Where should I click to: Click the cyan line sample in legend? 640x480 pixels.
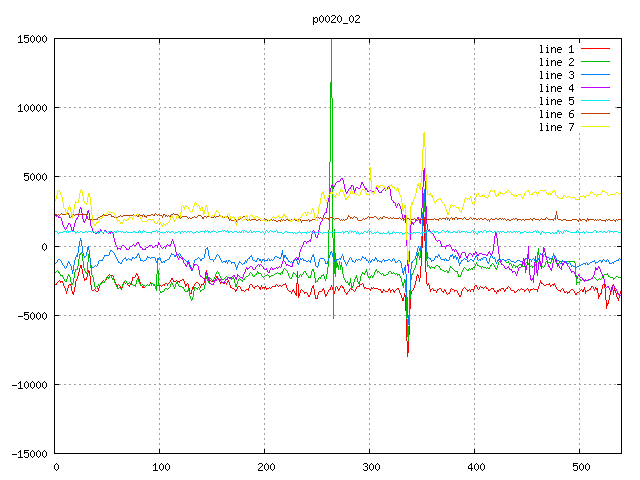click(596, 101)
